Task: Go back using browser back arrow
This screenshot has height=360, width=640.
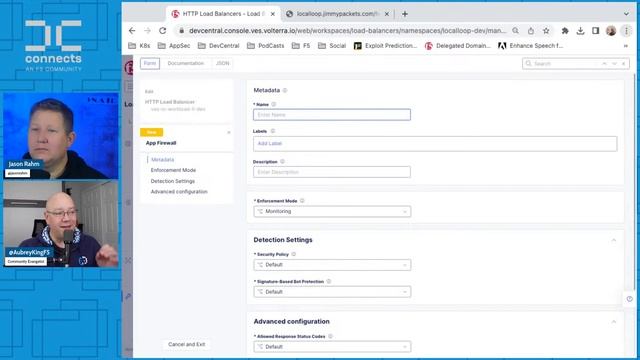Action: pos(132,31)
